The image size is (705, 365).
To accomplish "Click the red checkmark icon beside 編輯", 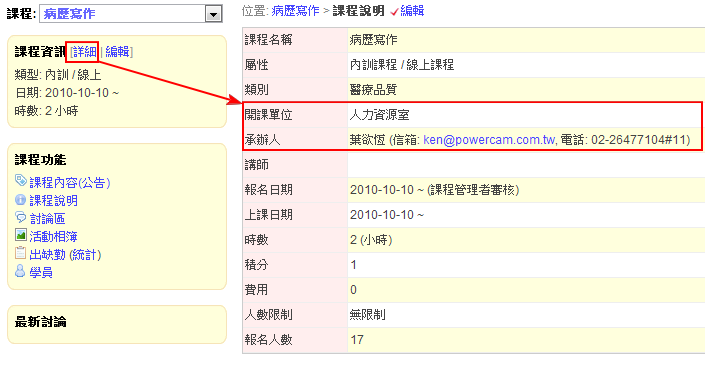I will 394,12.
